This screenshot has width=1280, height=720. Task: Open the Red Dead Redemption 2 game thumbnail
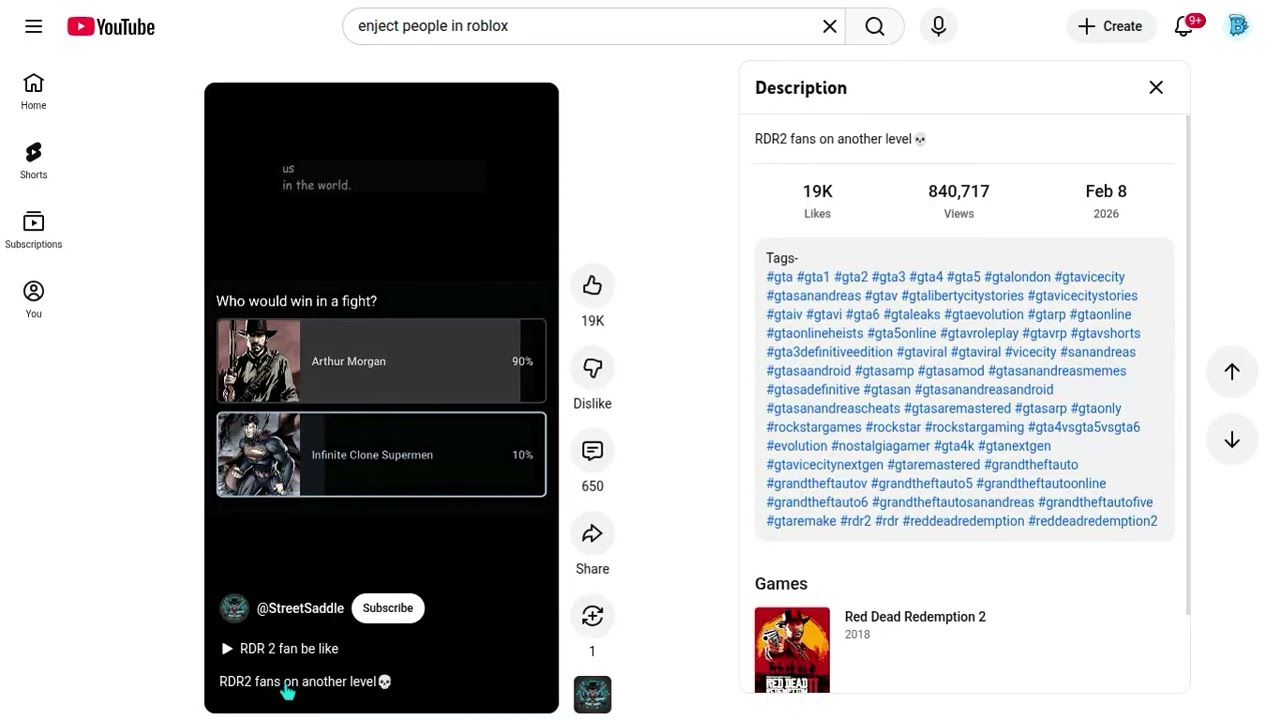coord(792,650)
